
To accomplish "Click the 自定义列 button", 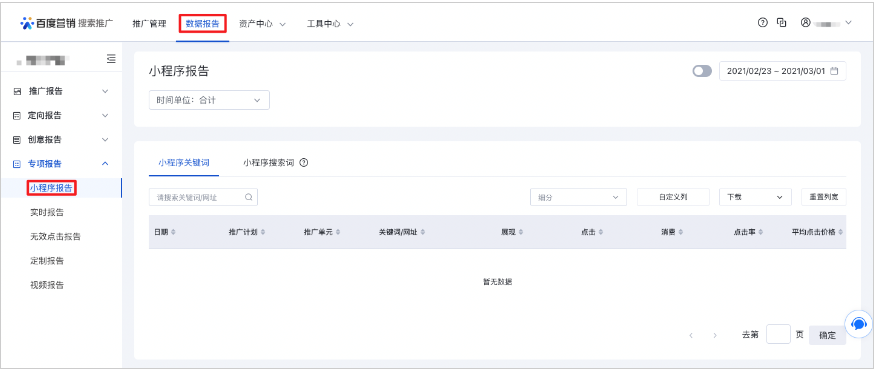I will coord(673,197).
